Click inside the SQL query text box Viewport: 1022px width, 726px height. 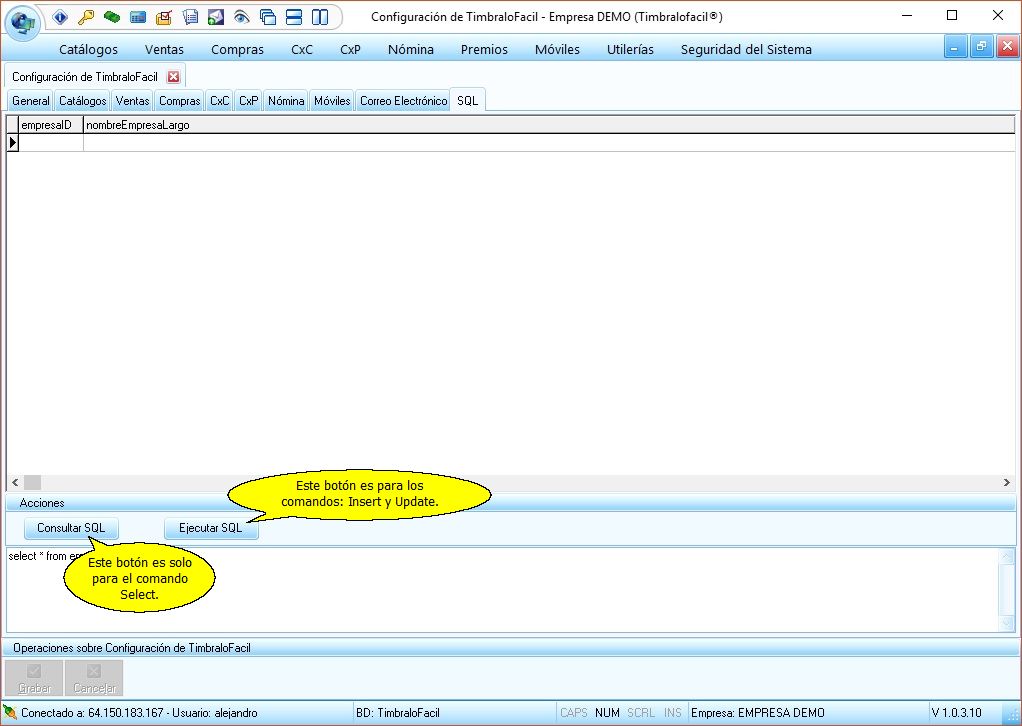pos(503,590)
